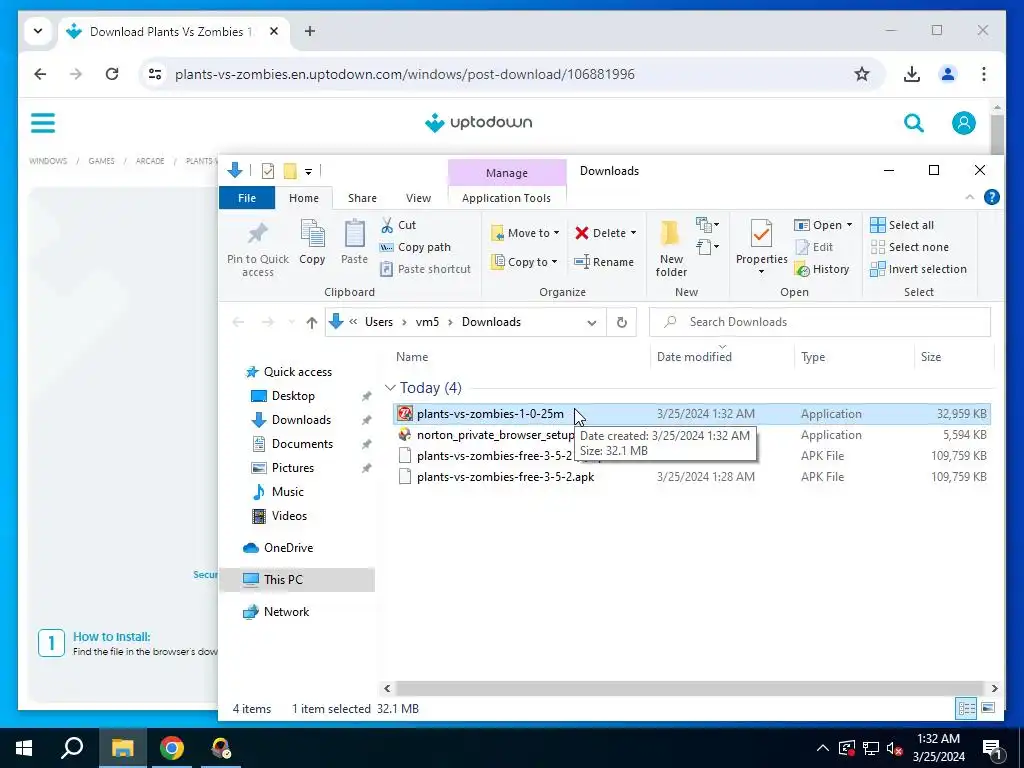
Task: Expand the Delete dropdown arrow
Action: pos(633,233)
